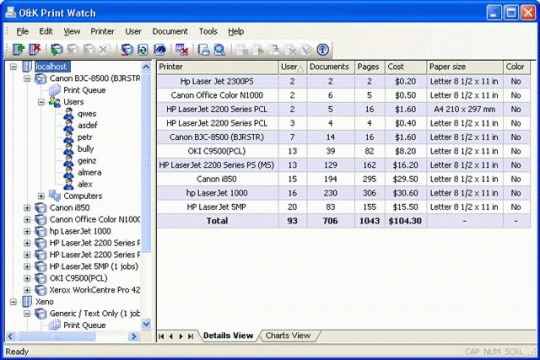The width and height of the screenshot is (540, 360).
Task: Open the Tools menu
Action: pyautogui.click(x=208, y=31)
